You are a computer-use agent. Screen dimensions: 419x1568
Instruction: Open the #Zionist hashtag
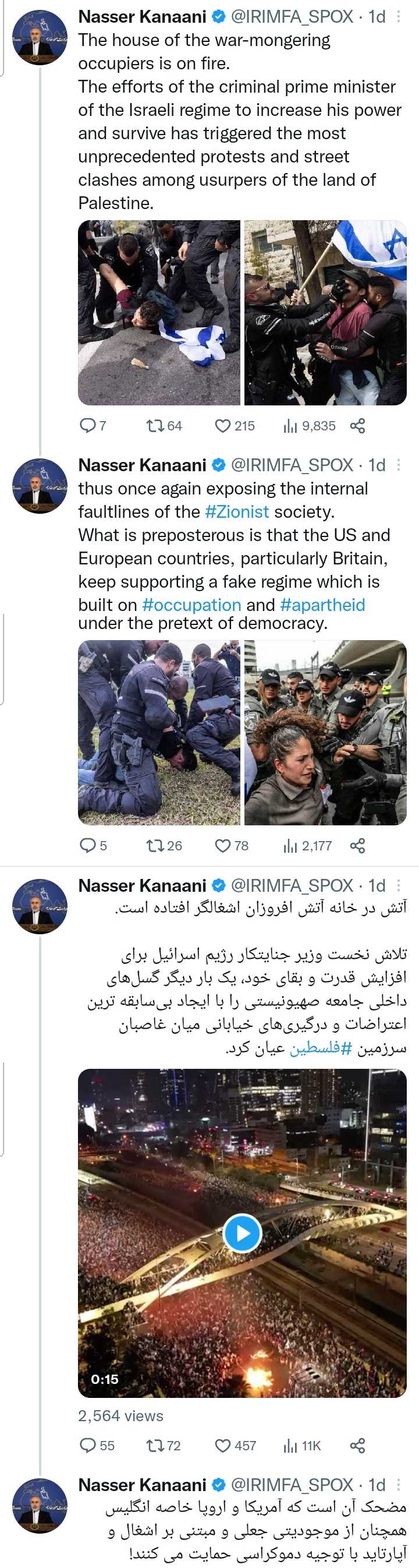237,512
